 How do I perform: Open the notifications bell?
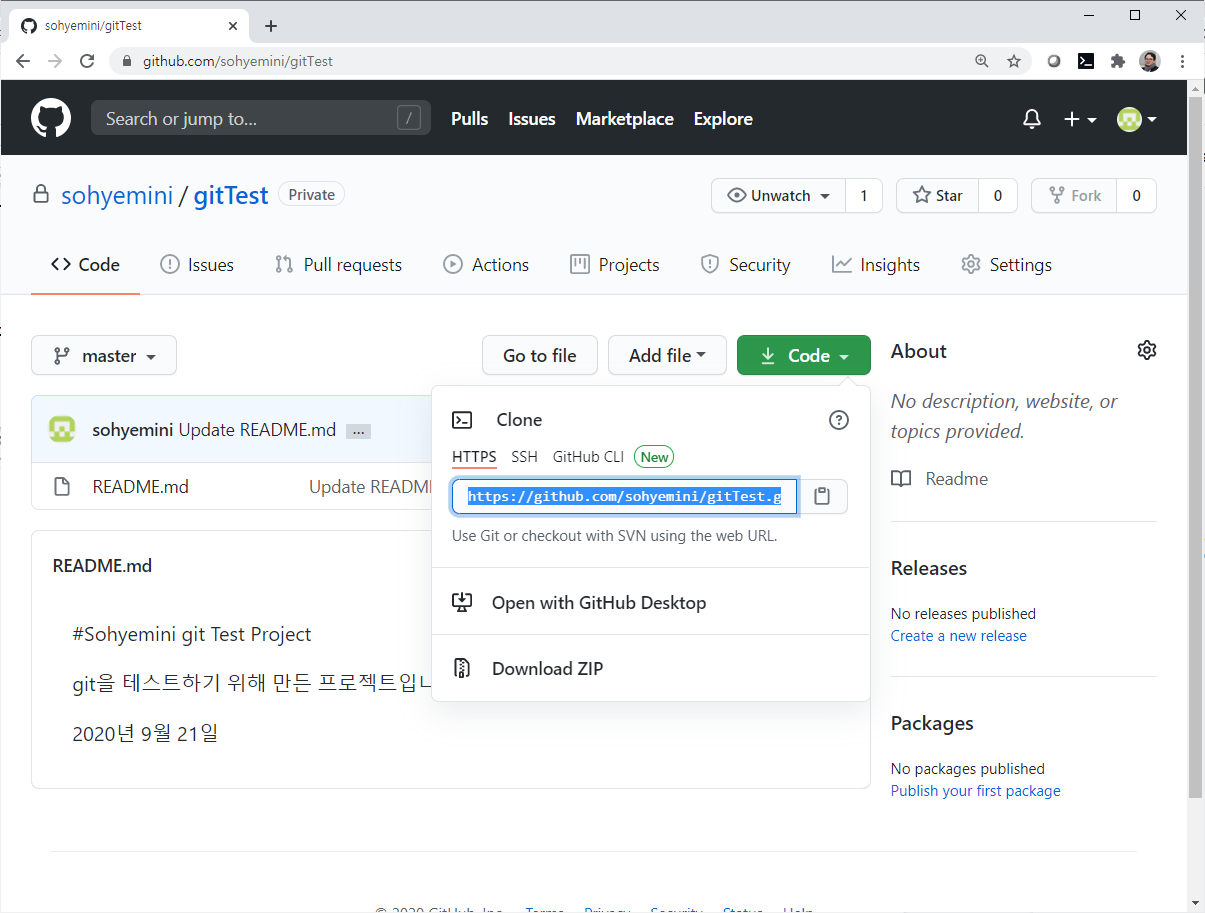pos(1032,119)
